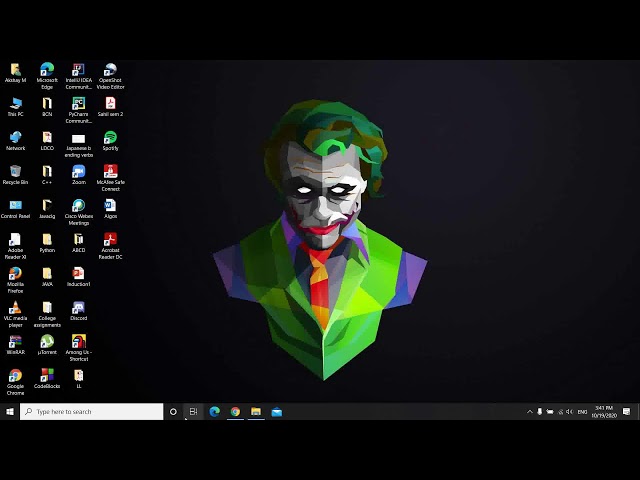Select the Discord desktop shortcut
This screenshot has height=480, width=640.
click(x=78, y=311)
